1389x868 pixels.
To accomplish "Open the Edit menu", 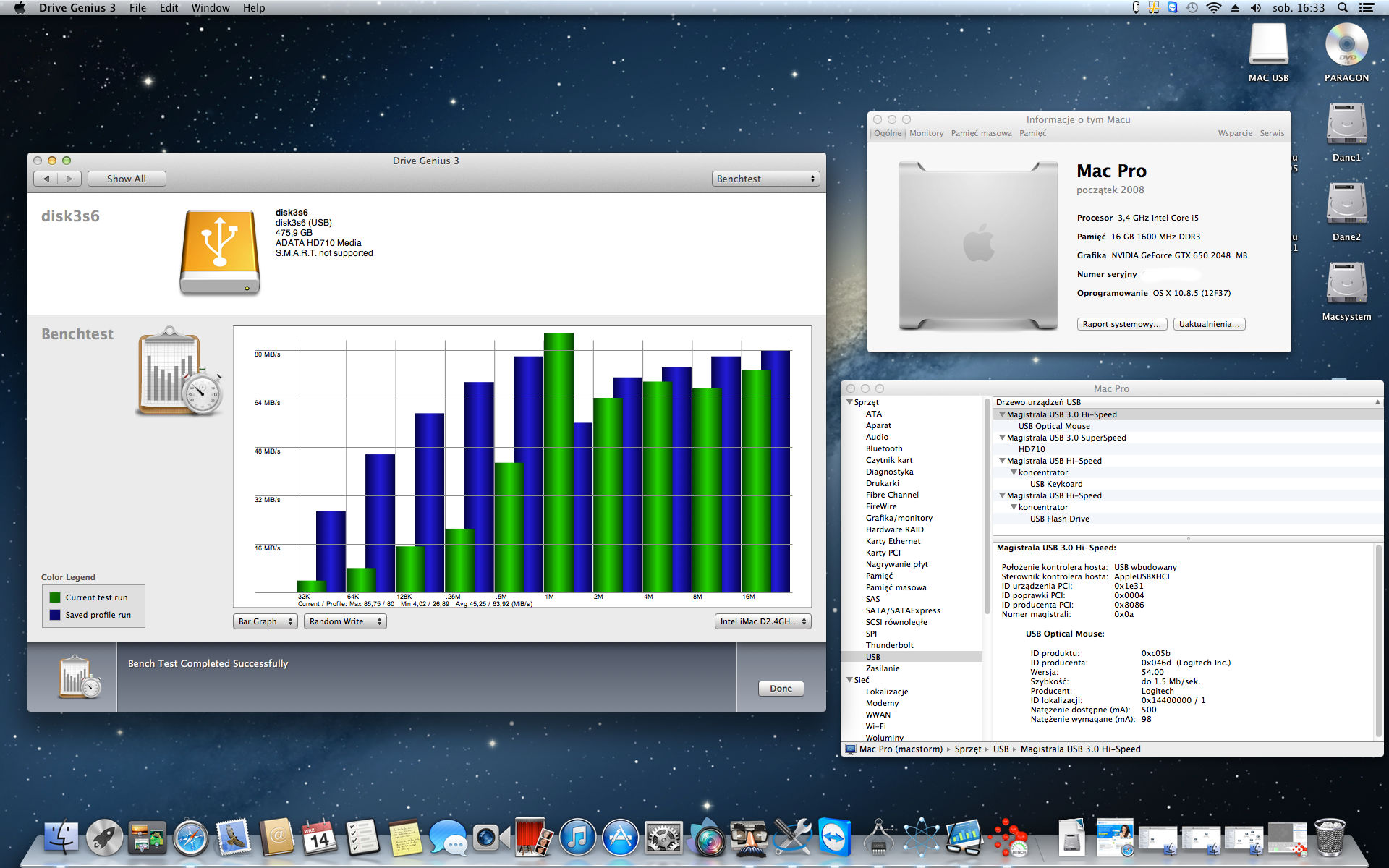I will coord(169,8).
